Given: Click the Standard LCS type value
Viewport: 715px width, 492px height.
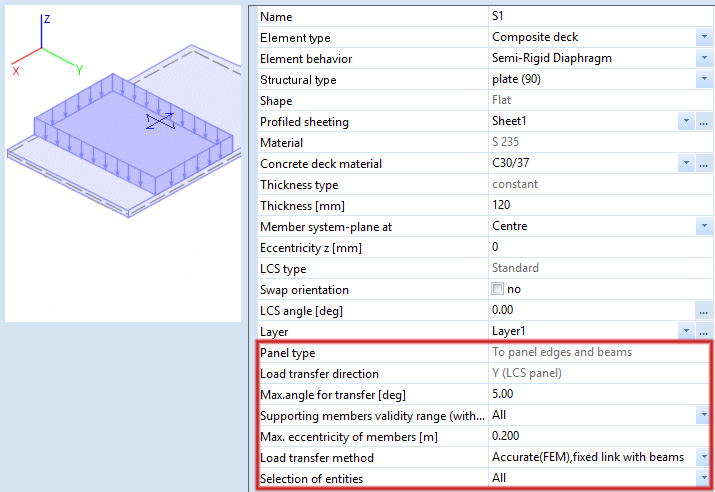Looking at the screenshot, I should tap(515, 268).
